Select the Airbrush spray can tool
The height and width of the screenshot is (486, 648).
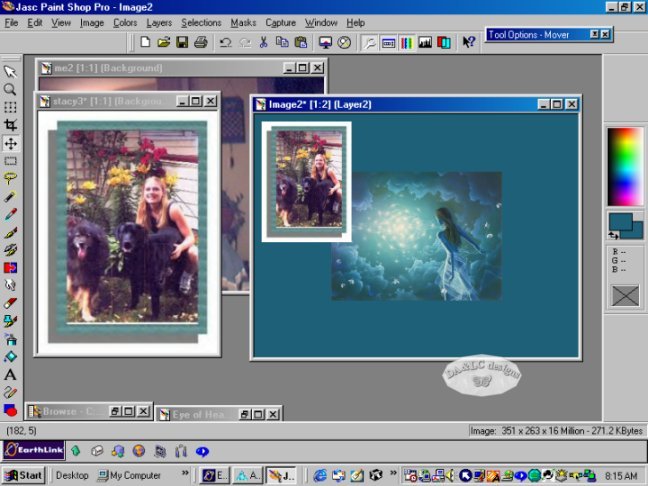pos(10,339)
